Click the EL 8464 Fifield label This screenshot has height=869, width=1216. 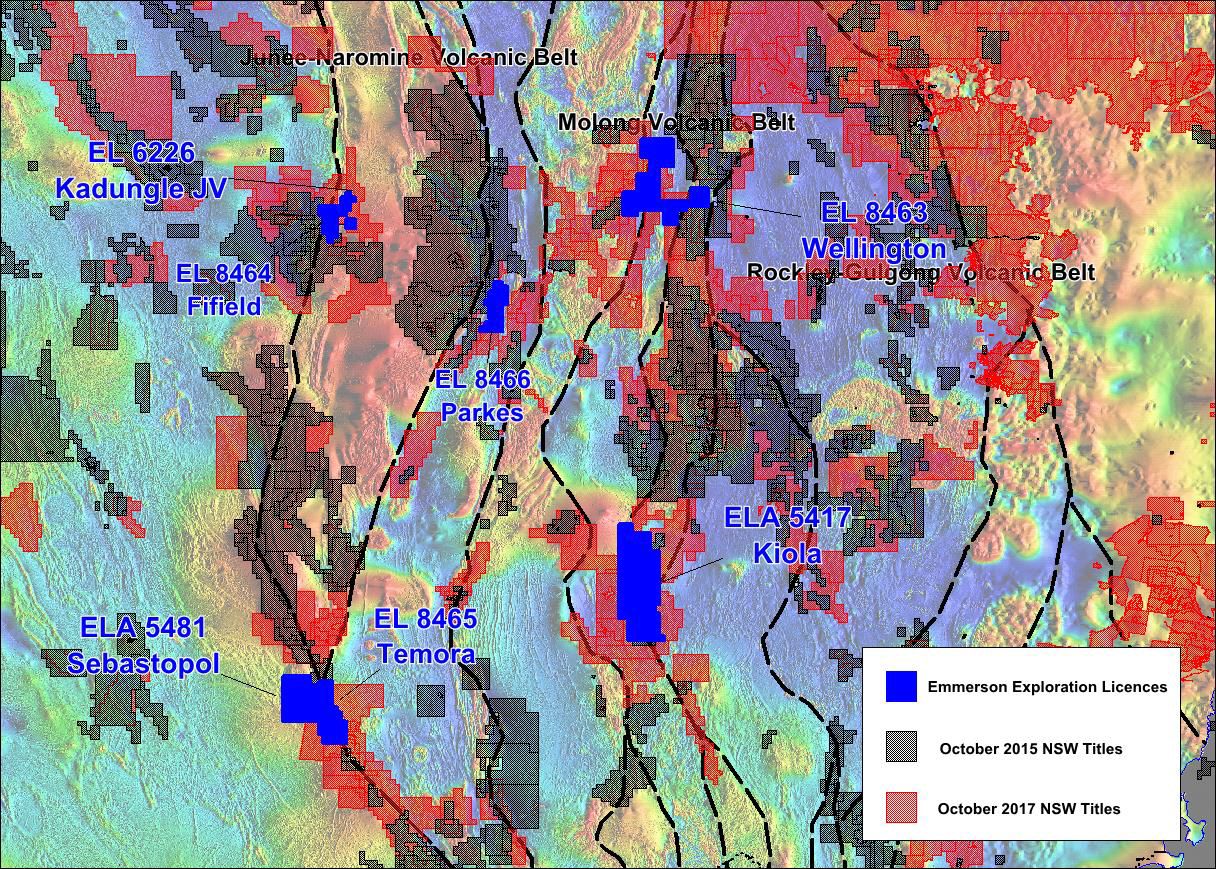pyautogui.click(x=224, y=289)
